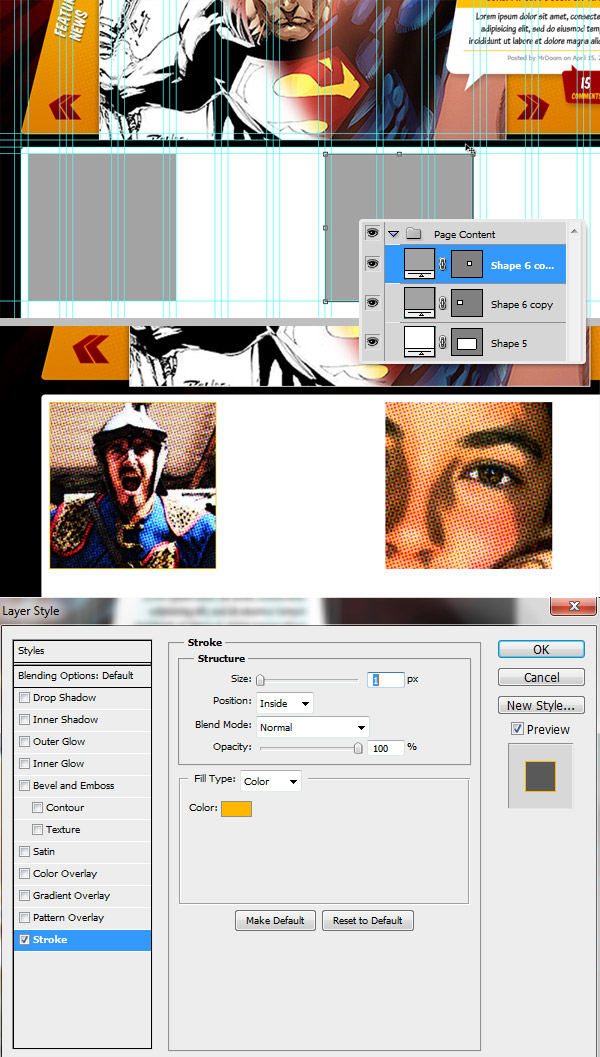Click link icon on Shape 5 layer
This screenshot has height=1057, width=600.
click(x=443, y=343)
